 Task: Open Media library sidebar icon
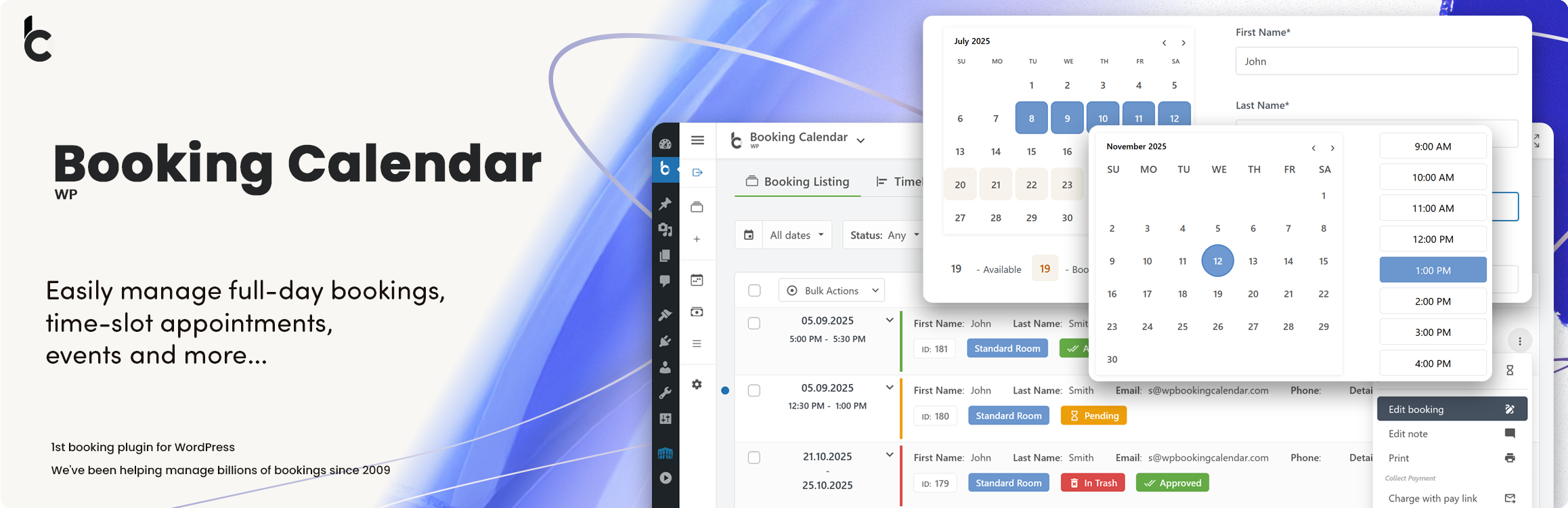point(666,230)
